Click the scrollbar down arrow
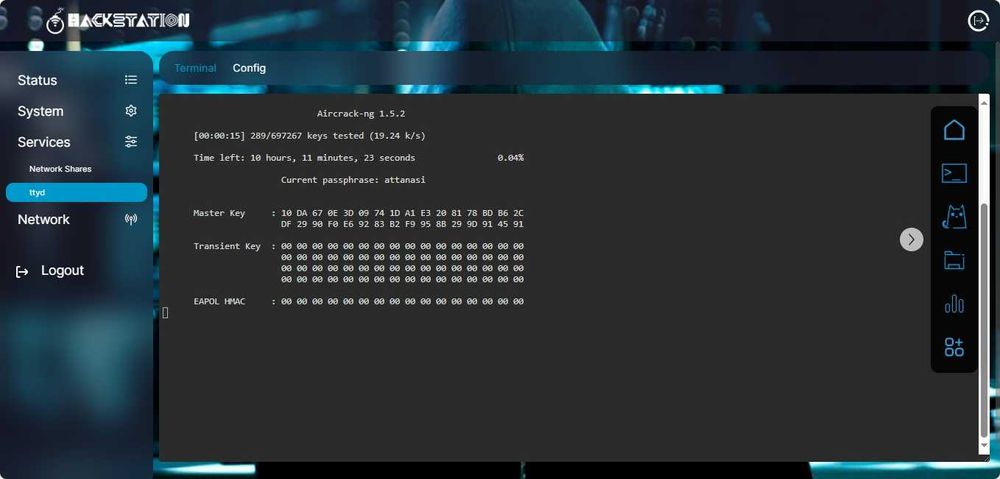1000x479 pixels. [x=984, y=445]
